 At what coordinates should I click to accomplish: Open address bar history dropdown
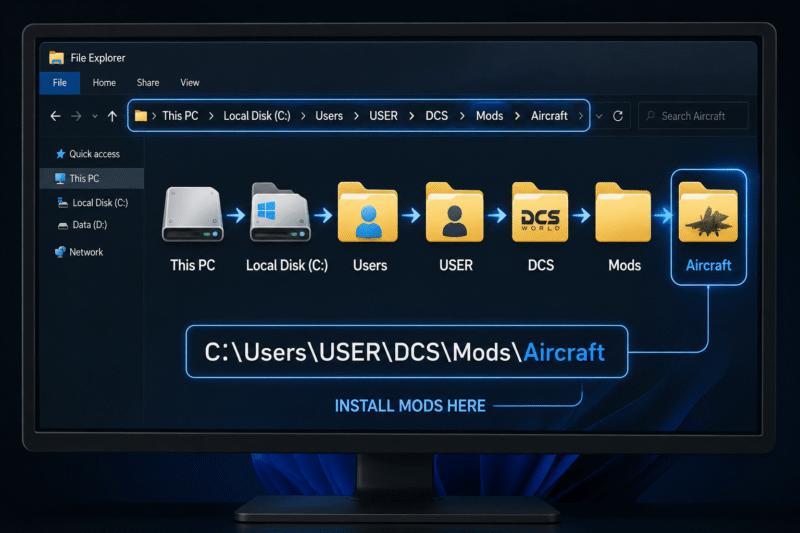click(x=599, y=116)
